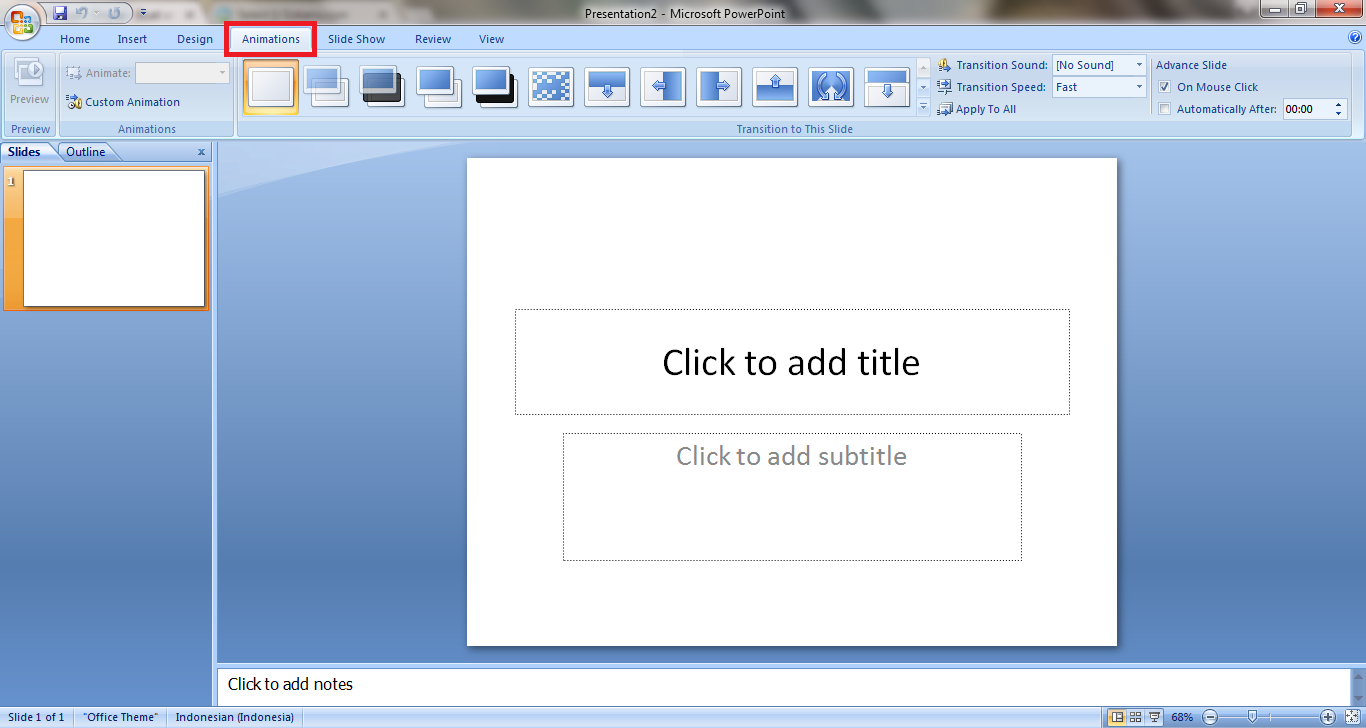Click the 68% zoom level
The image size is (1366, 728).
(1182, 717)
